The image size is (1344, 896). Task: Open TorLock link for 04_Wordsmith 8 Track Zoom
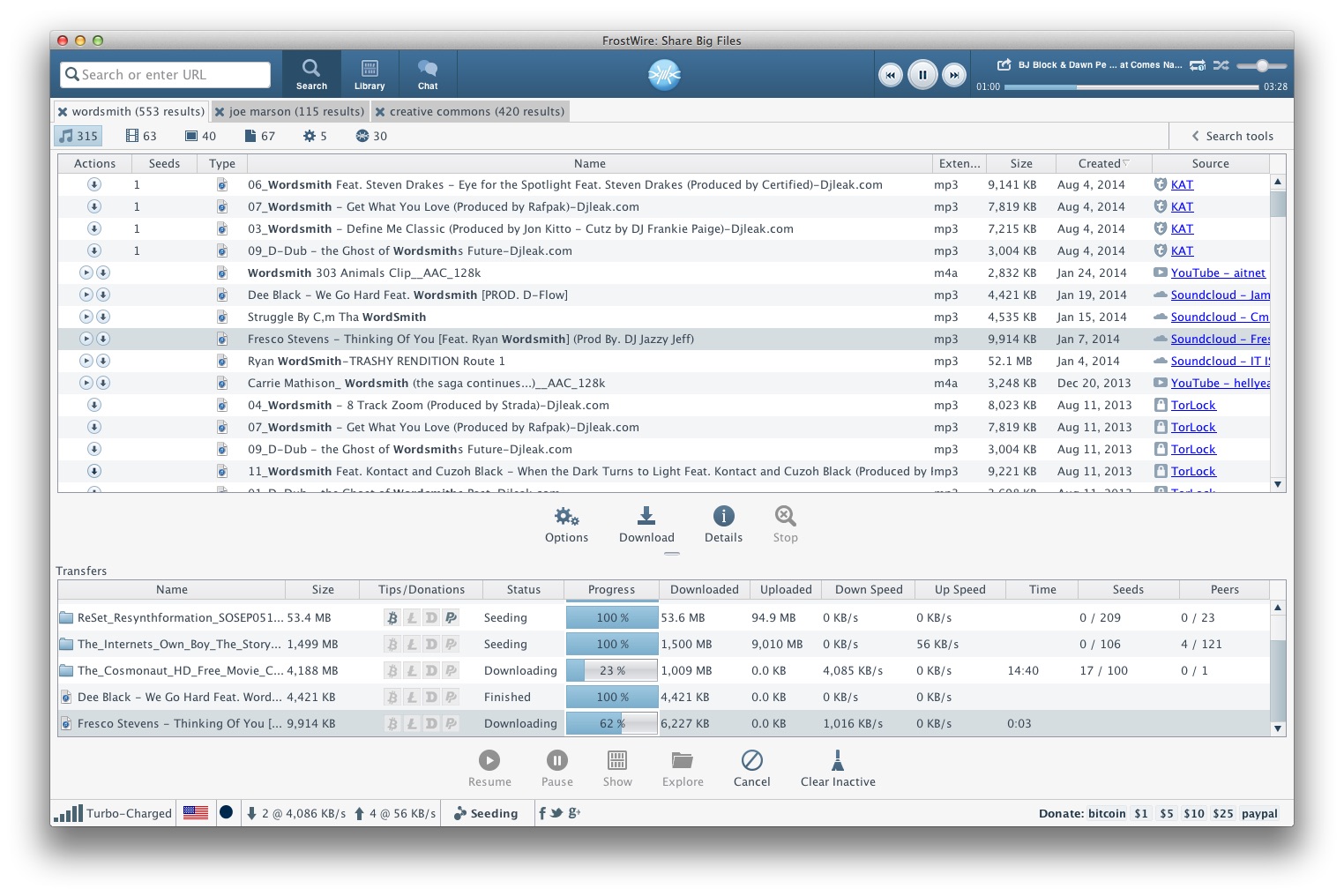[x=1193, y=405]
